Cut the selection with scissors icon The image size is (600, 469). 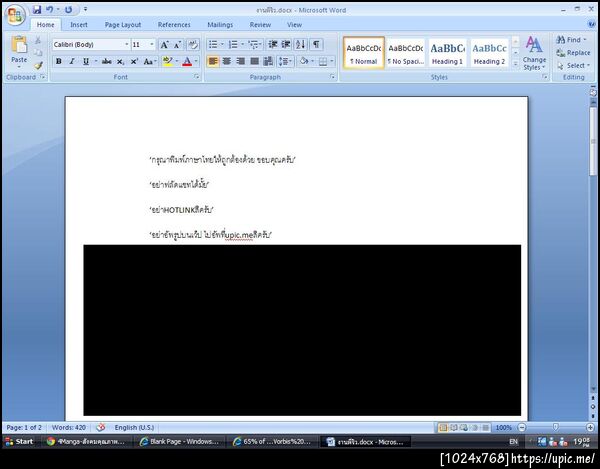click(x=38, y=40)
